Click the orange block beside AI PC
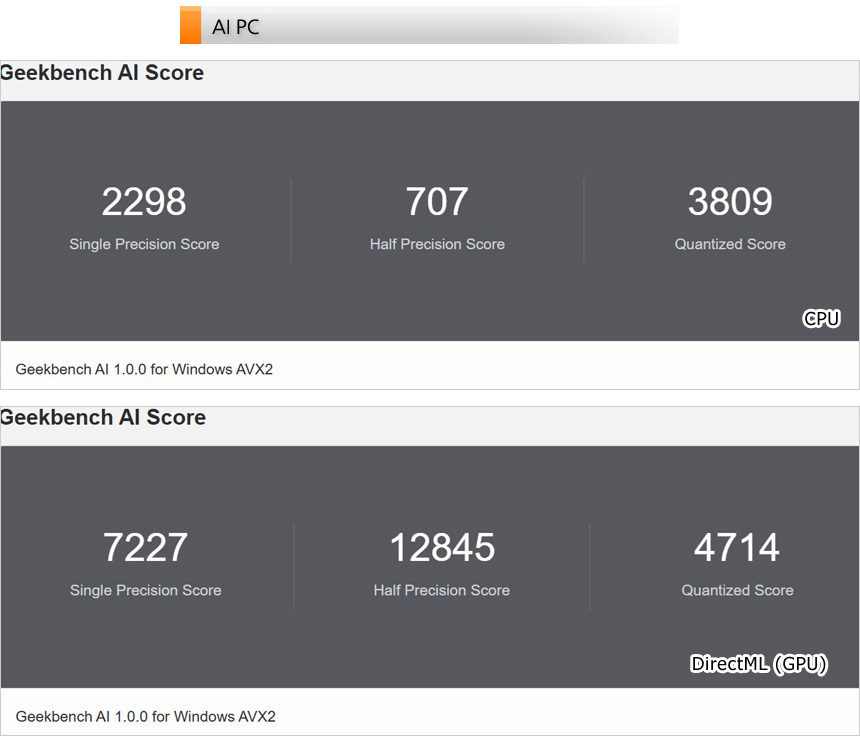The width and height of the screenshot is (860, 741). coord(190,26)
